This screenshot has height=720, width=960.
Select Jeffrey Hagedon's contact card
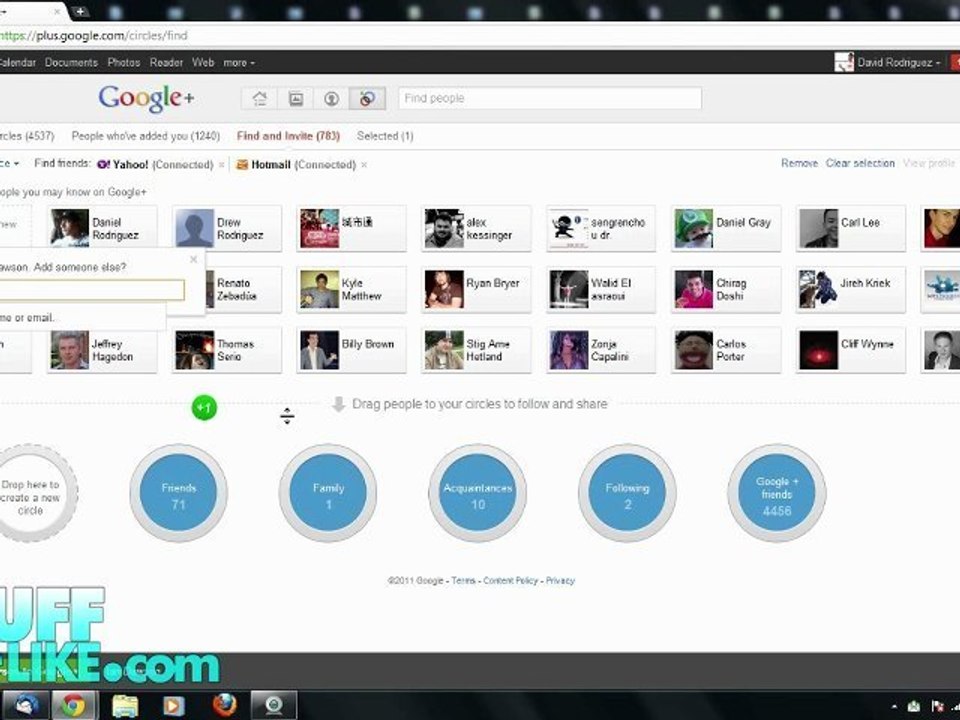102,350
